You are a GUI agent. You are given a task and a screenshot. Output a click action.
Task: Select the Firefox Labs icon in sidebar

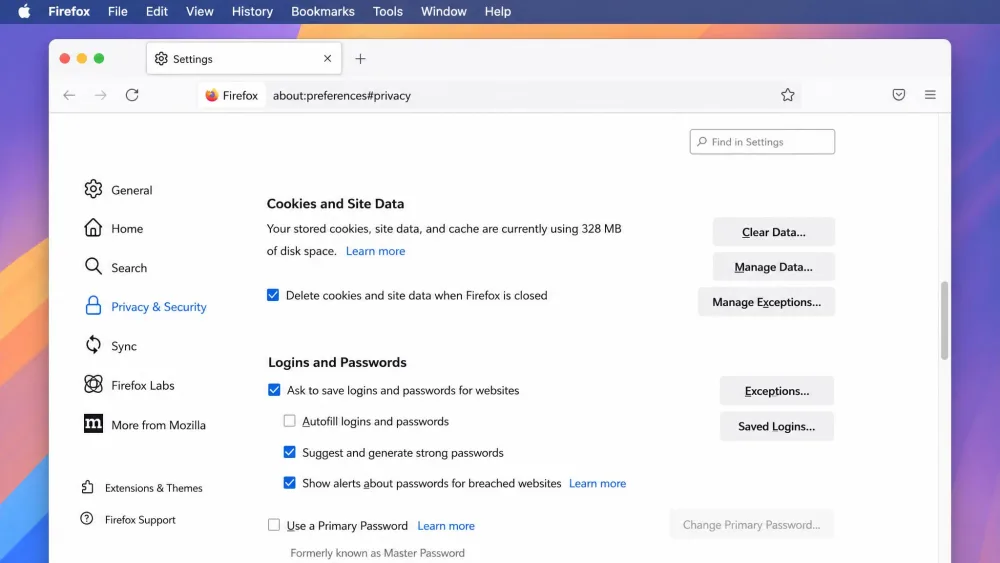click(93, 384)
